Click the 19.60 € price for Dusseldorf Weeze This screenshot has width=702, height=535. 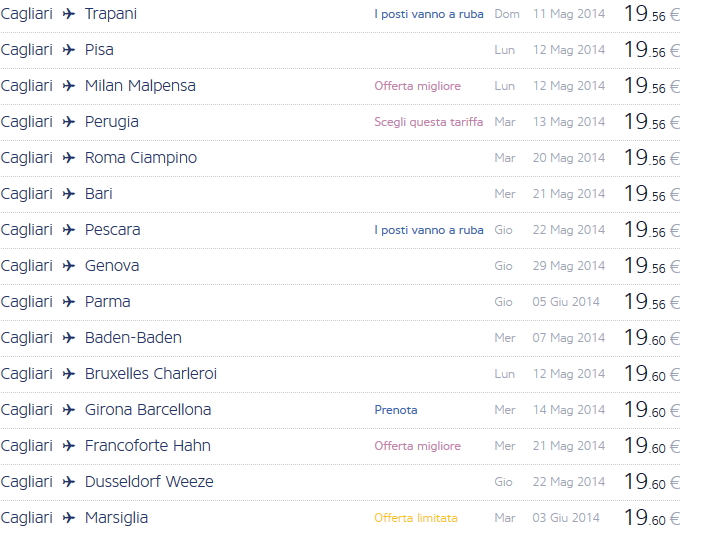tap(651, 482)
